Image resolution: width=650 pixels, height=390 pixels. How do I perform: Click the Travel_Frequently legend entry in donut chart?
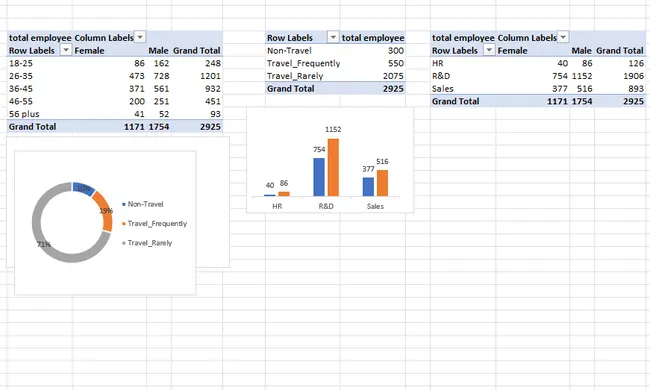click(155, 223)
